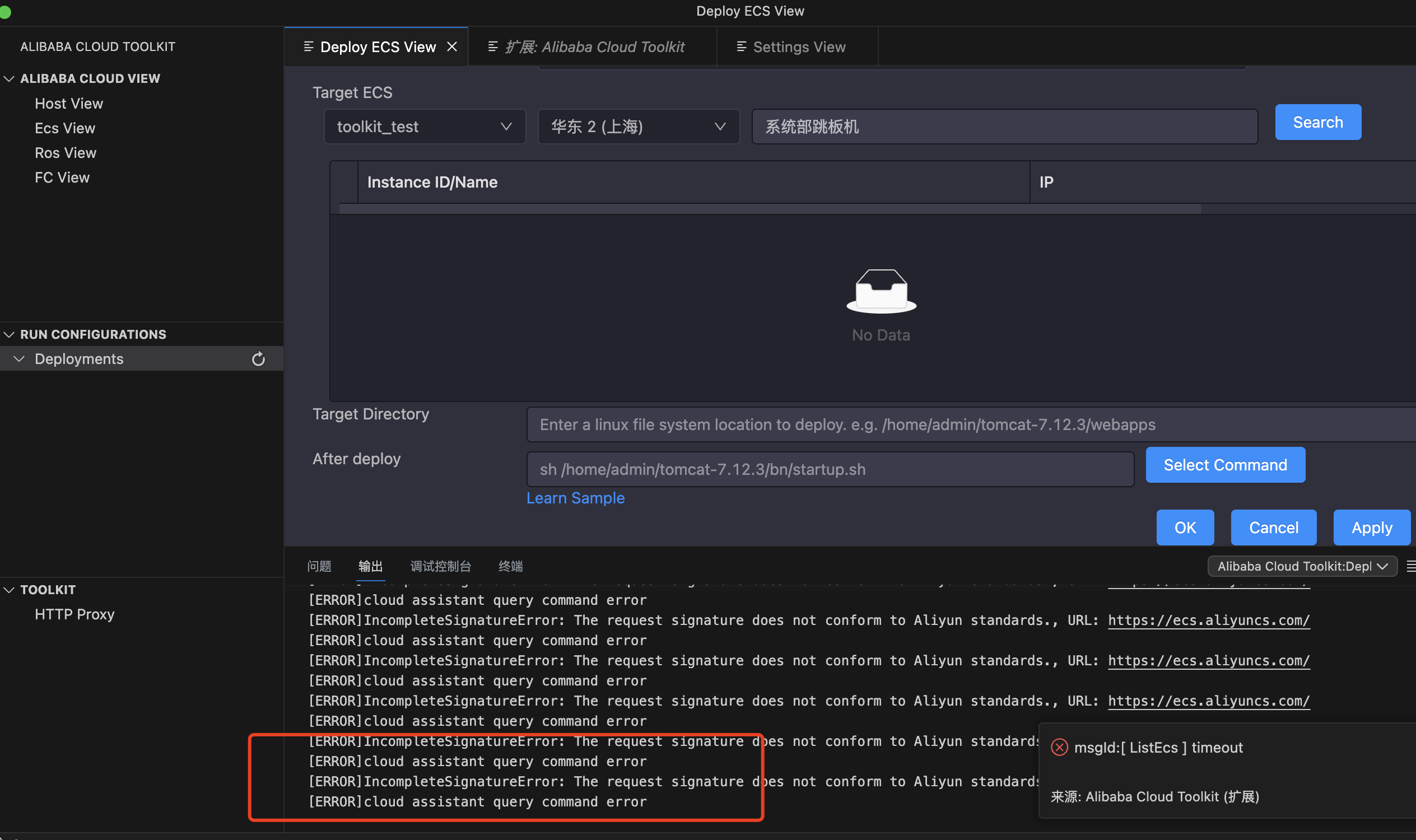The height and width of the screenshot is (840, 1416).
Task: Click the green window button at top left
Action: [5, 11]
